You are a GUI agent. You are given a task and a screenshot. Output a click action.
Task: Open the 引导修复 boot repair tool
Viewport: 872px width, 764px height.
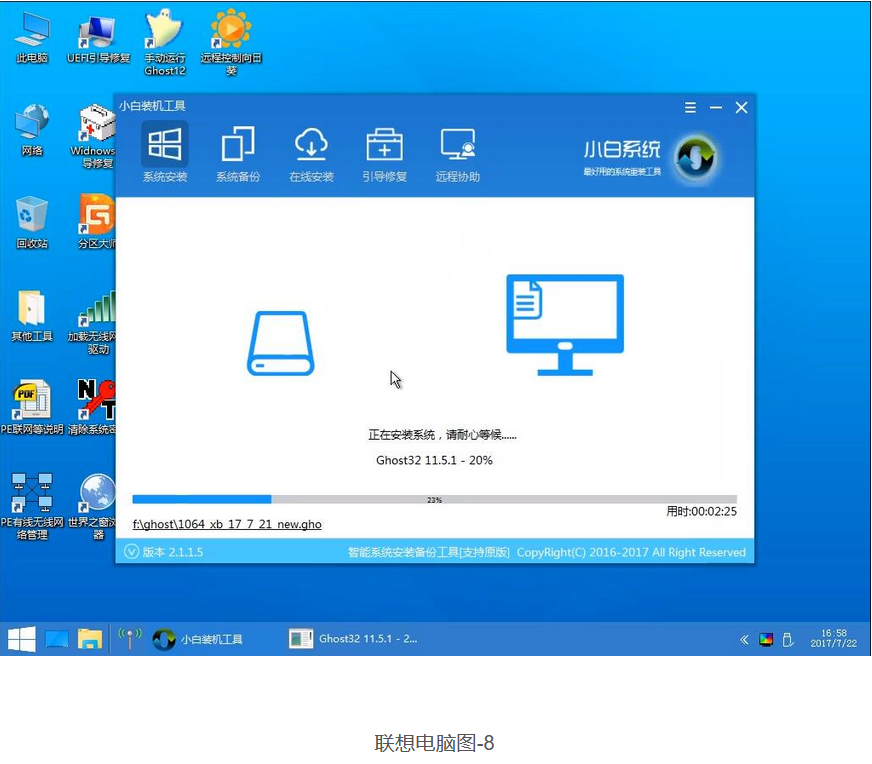click(x=384, y=152)
